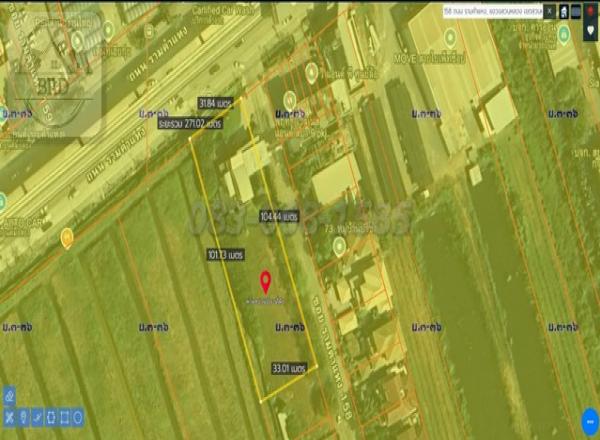Select the circle drawing tool
The image size is (600, 440).
(x=77, y=417)
